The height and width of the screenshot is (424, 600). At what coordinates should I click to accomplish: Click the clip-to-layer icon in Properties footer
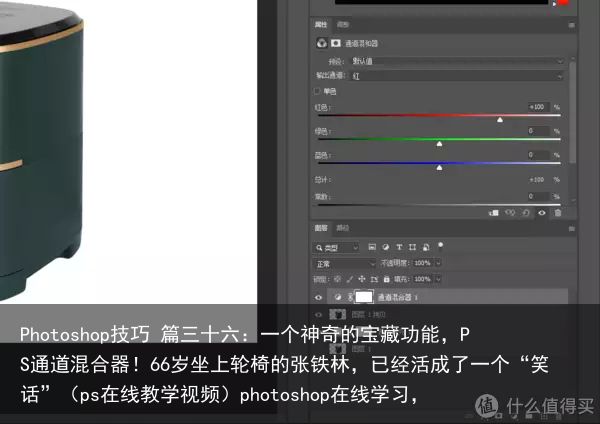click(494, 213)
